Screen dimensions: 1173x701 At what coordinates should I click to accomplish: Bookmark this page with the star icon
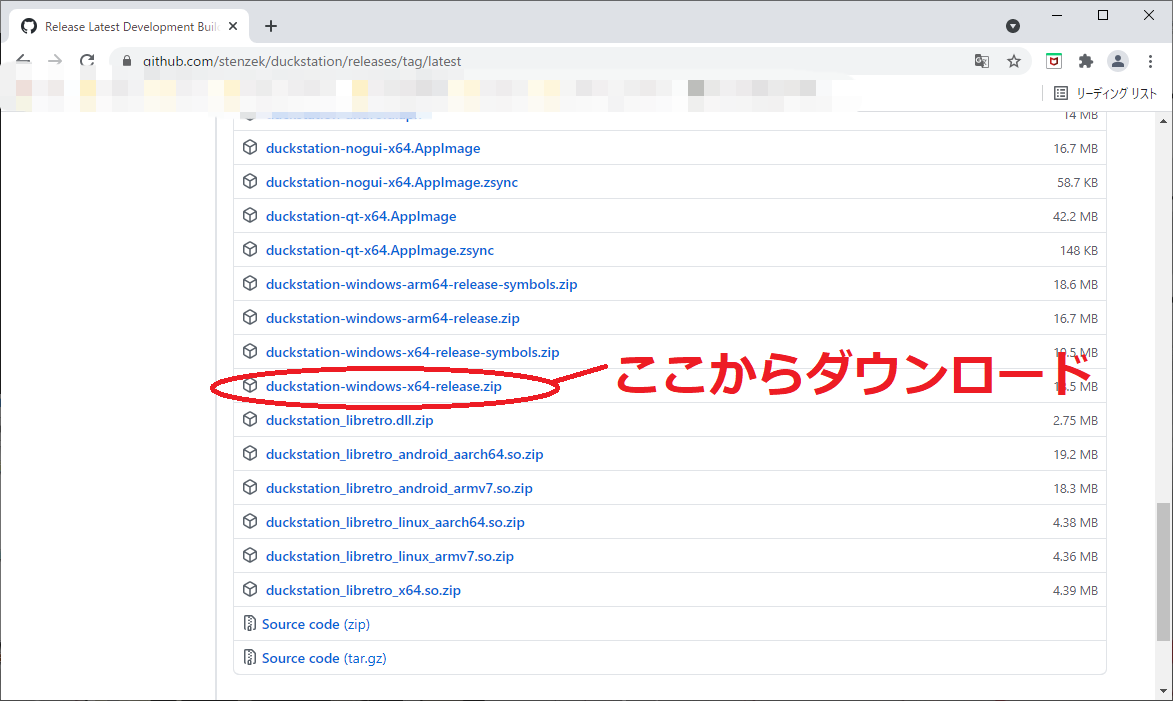tap(1014, 61)
